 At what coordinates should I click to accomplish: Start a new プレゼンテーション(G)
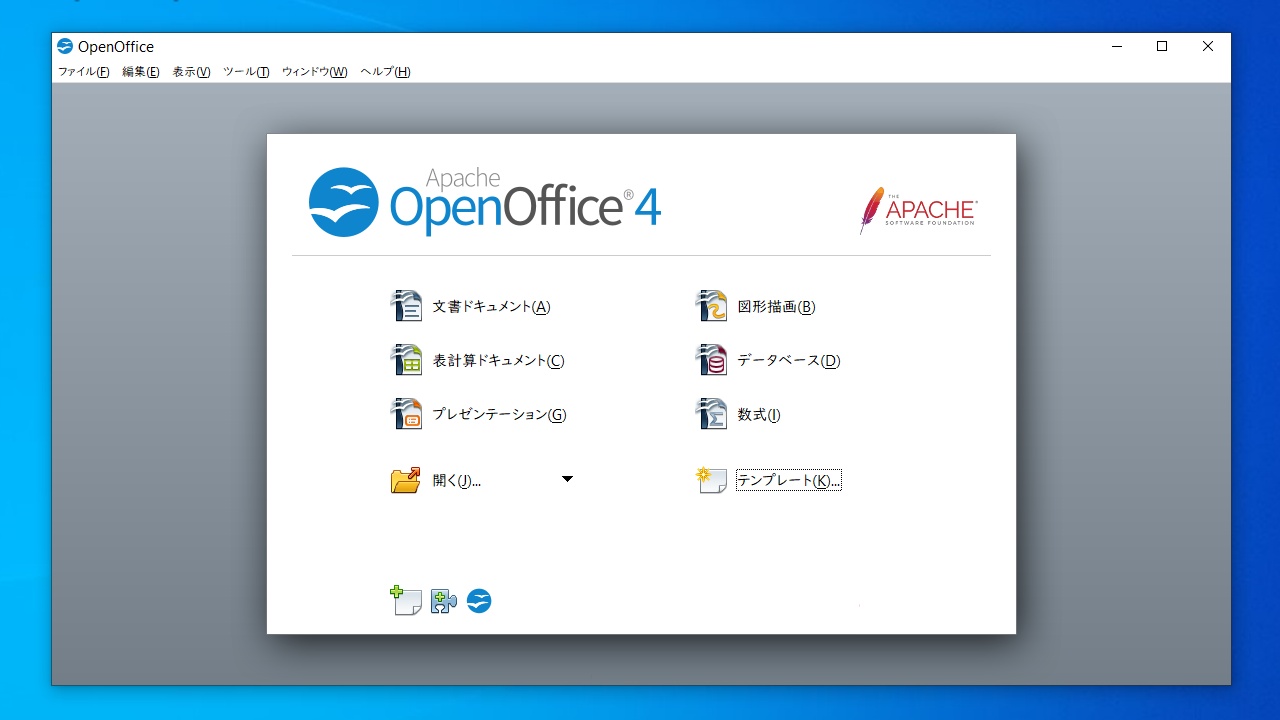tap(499, 415)
